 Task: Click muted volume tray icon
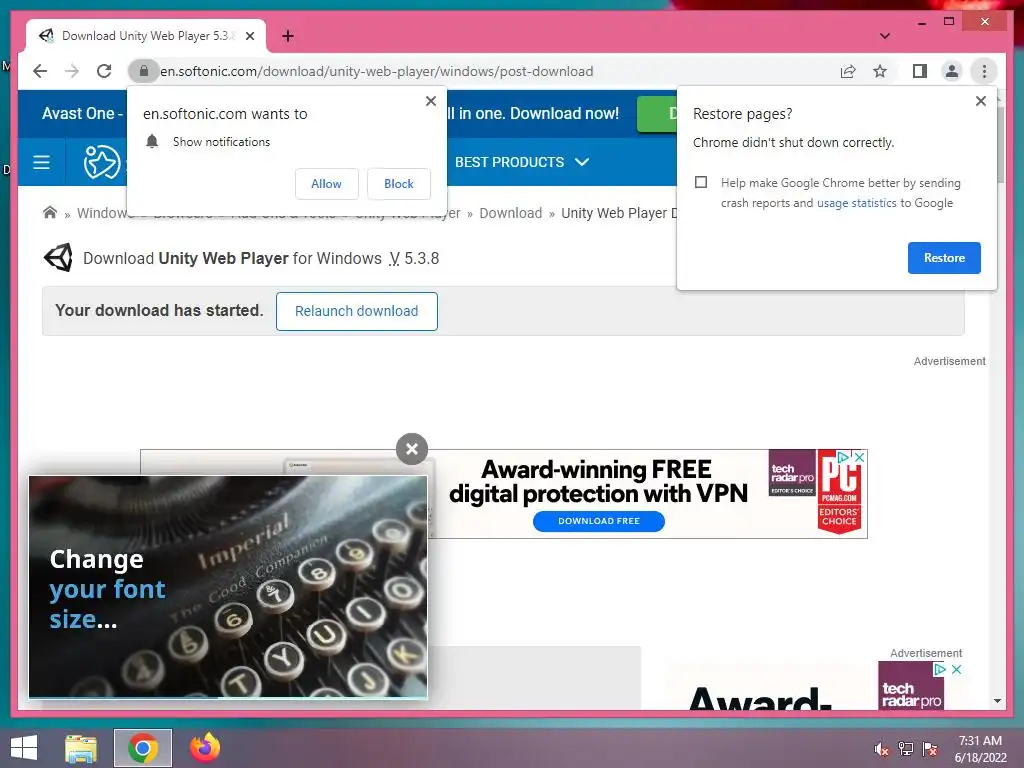click(x=881, y=750)
